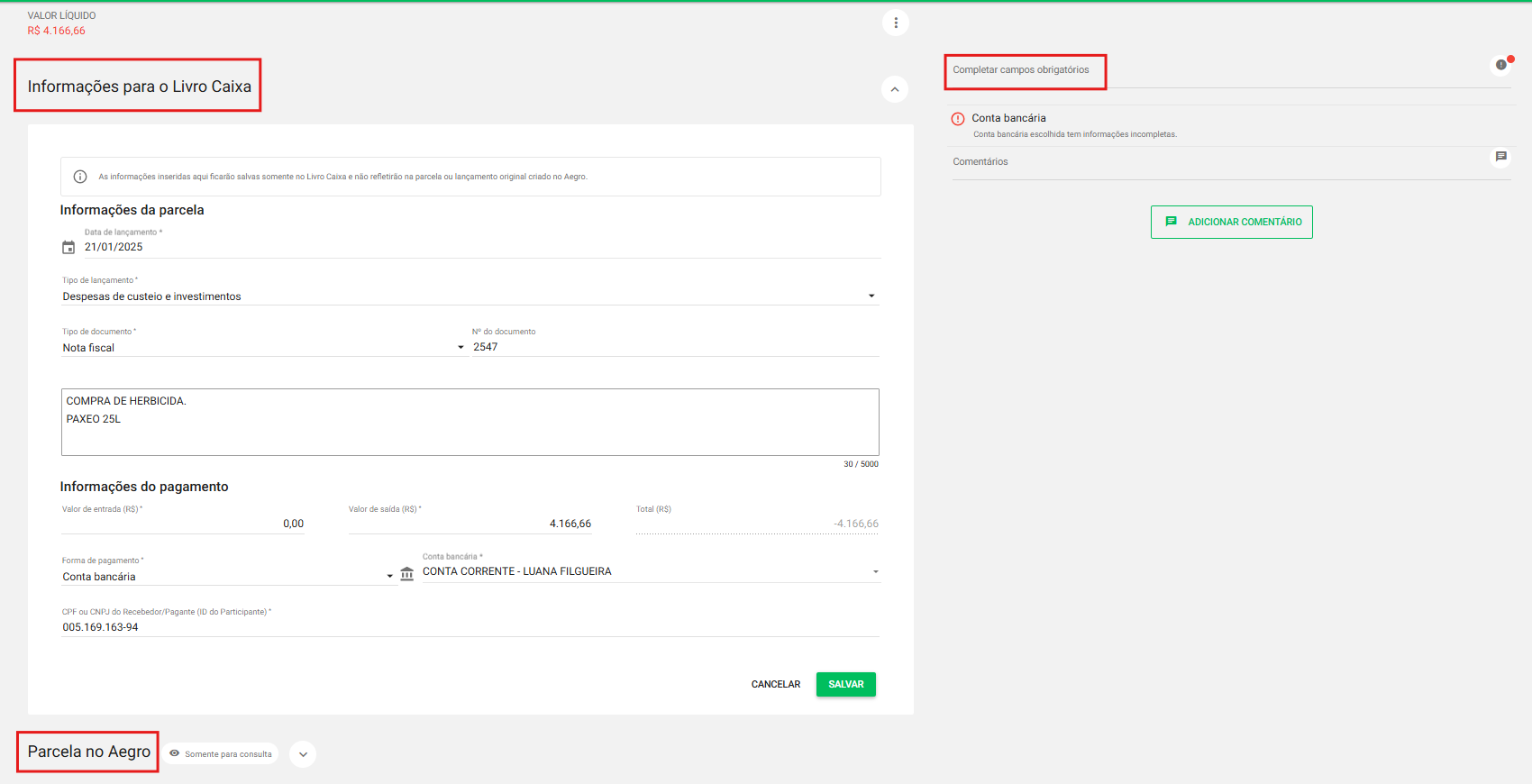Open the Tipo de lançamento dropdown
Image resolution: width=1532 pixels, height=784 pixels.
871,296
